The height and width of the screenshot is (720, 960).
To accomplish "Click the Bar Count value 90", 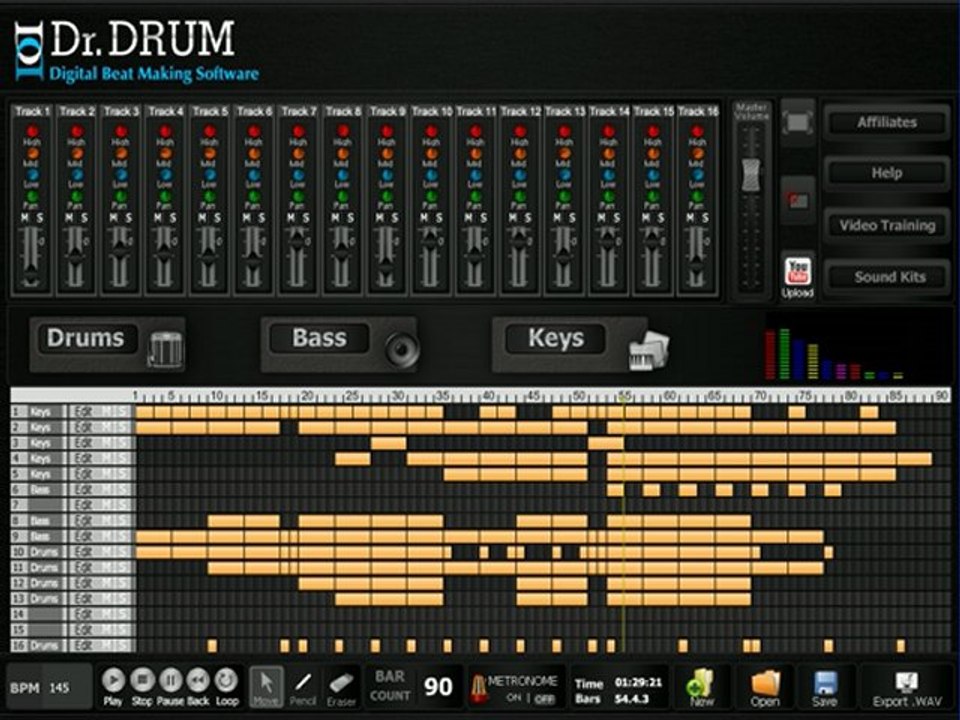I will coord(438,687).
